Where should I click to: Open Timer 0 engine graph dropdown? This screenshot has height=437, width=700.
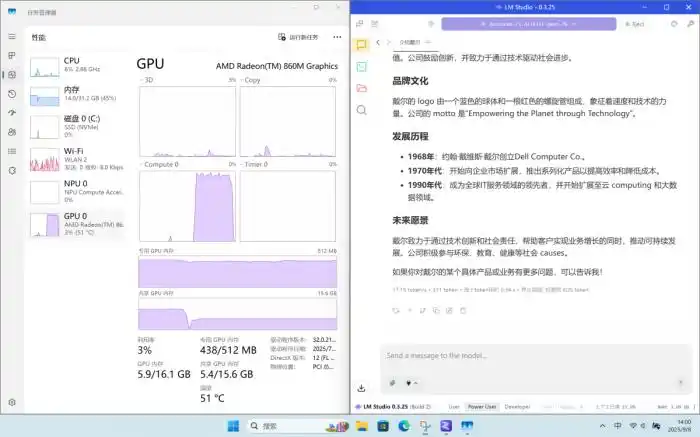tap(254, 164)
